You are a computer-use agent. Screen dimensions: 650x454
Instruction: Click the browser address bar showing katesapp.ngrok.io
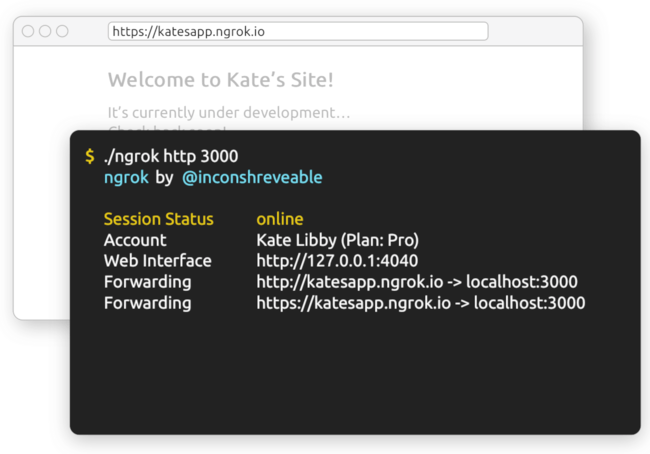point(297,31)
